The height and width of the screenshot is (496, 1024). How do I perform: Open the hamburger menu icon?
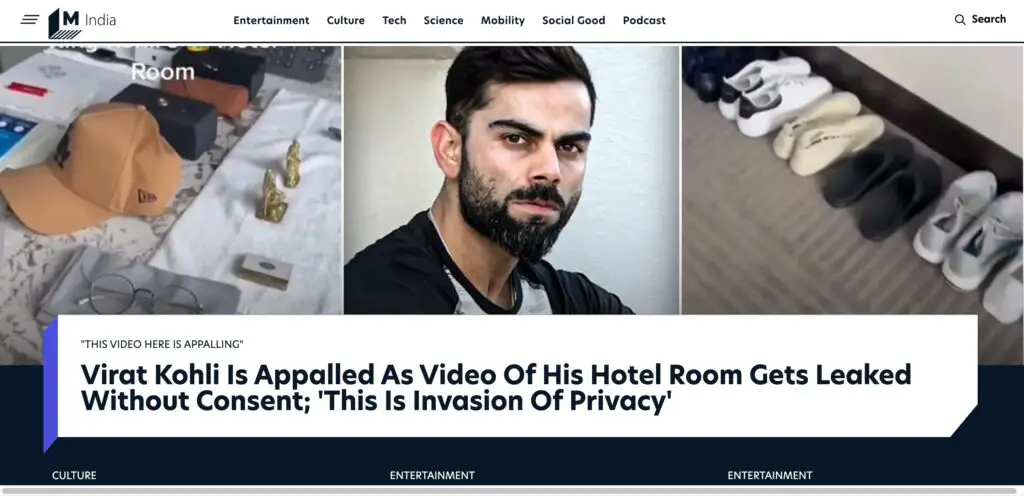tap(30, 20)
